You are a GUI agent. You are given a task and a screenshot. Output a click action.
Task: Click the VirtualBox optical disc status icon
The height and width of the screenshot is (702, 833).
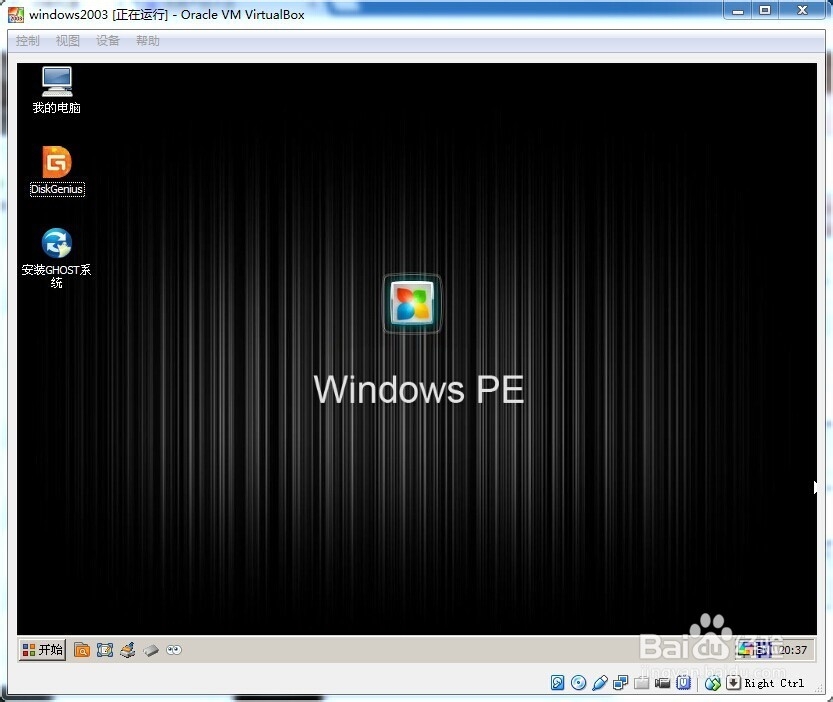579,682
